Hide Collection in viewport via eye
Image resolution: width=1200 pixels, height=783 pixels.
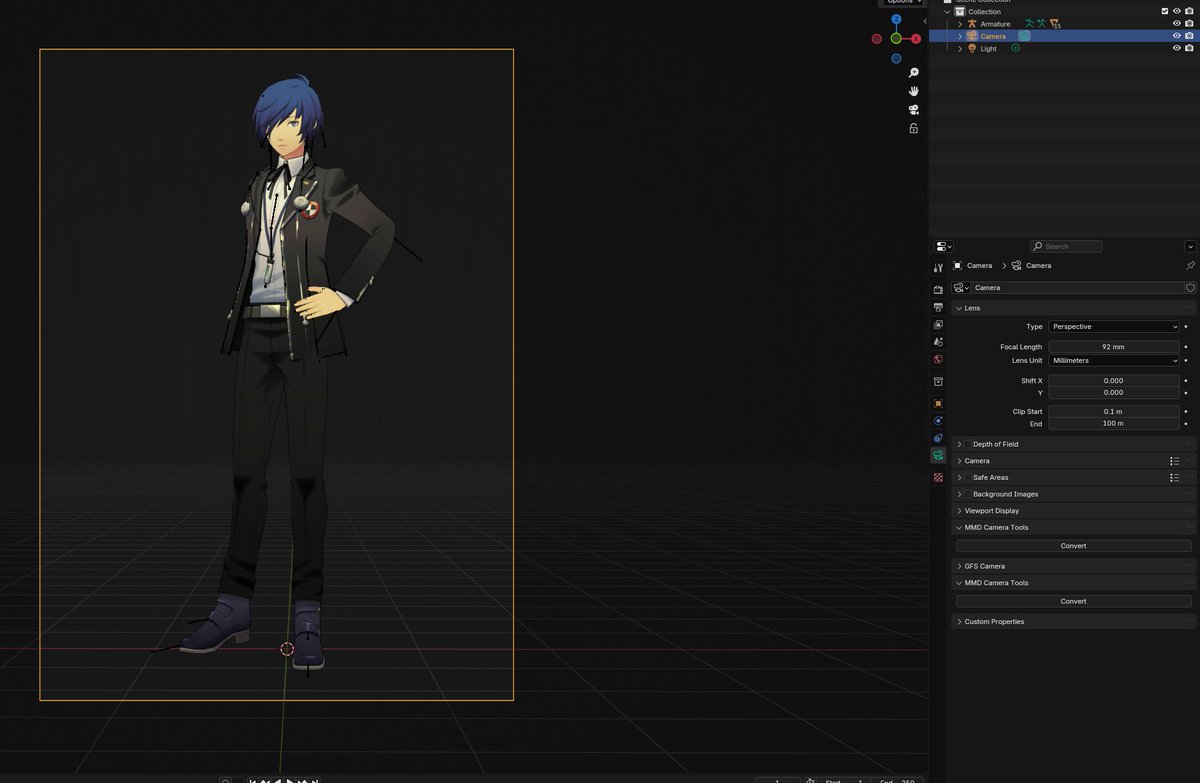[x=1177, y=11]
